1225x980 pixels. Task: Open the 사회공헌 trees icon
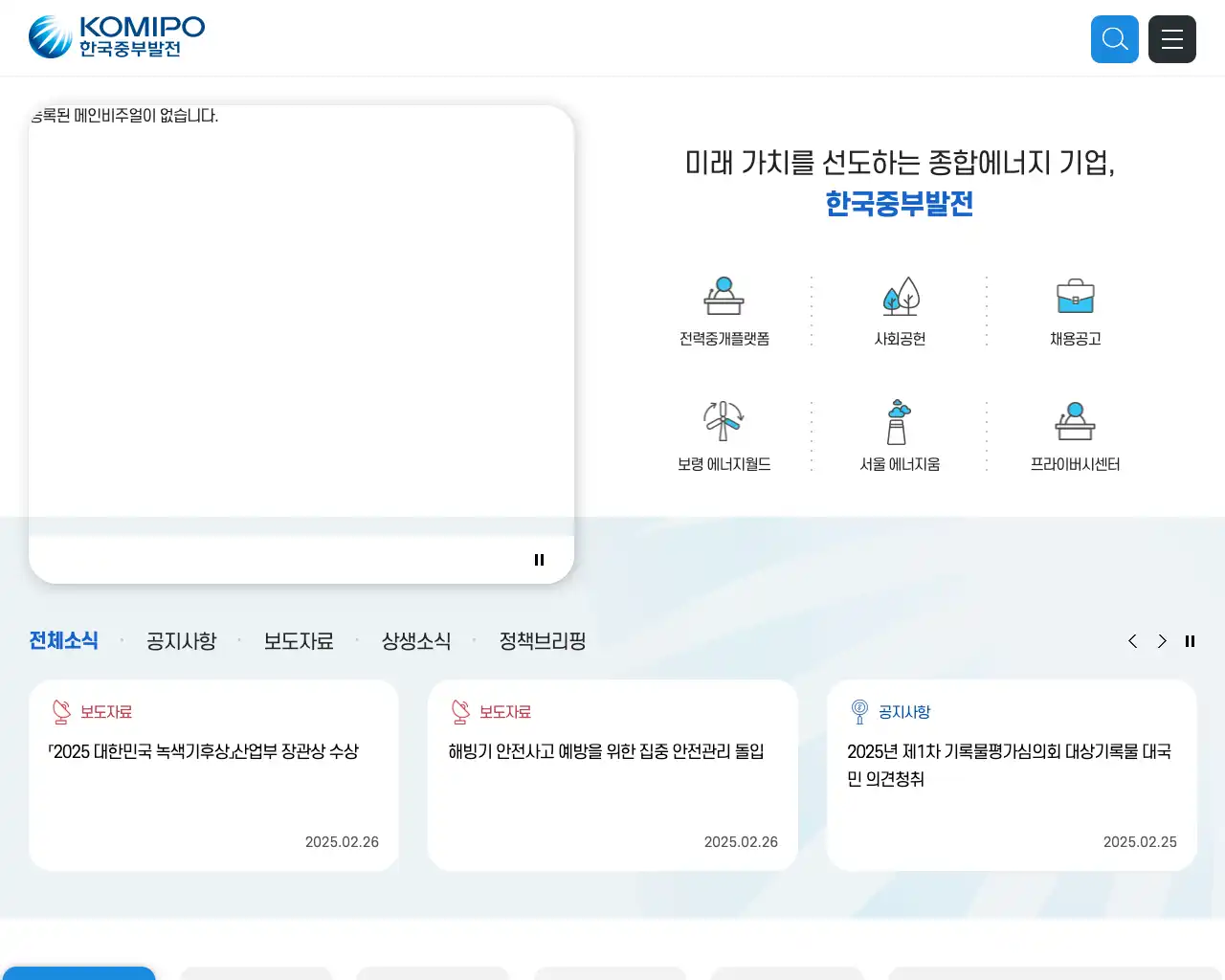coord(900,296)
